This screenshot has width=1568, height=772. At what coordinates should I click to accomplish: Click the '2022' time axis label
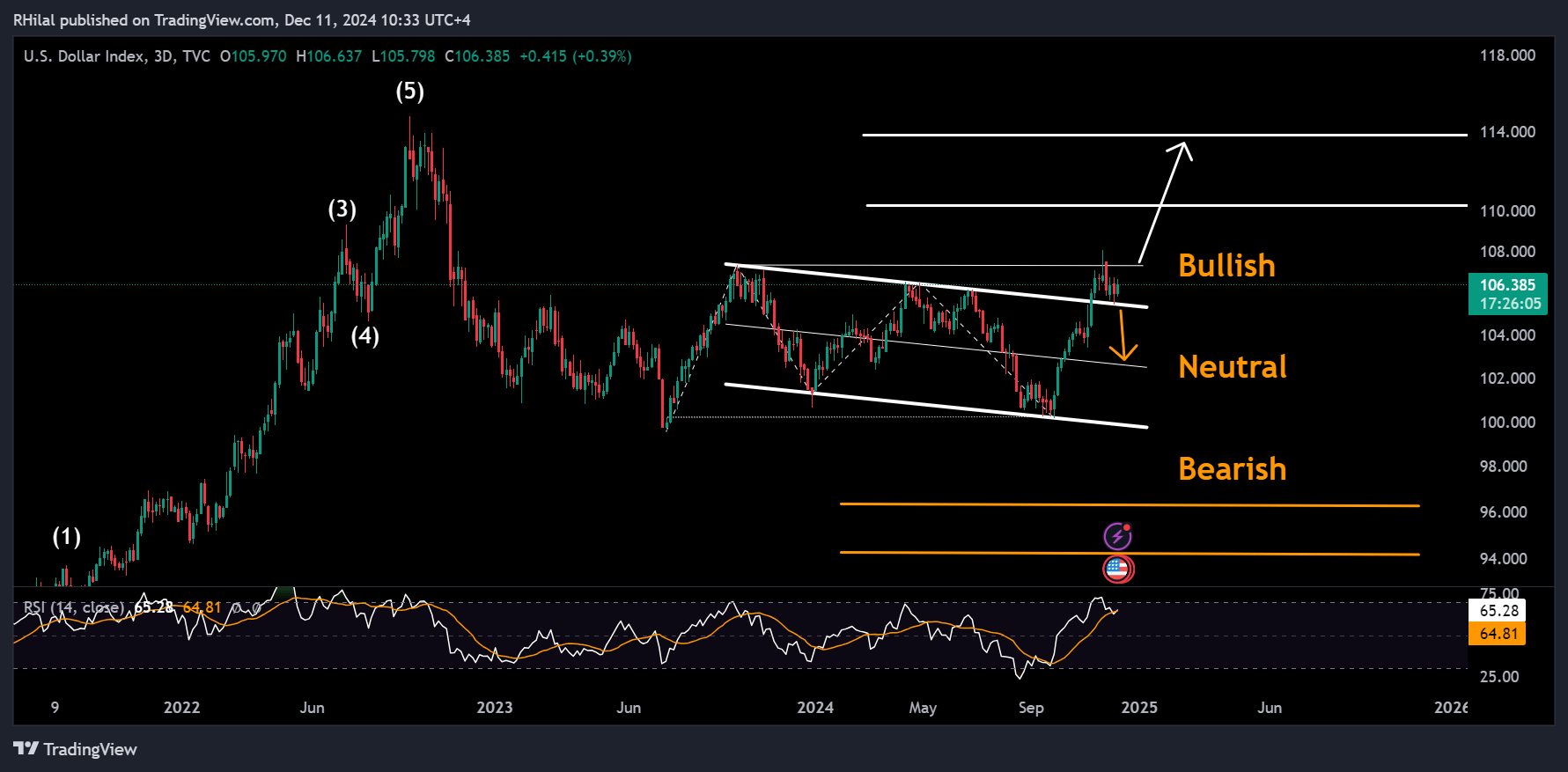pos(182,708)
